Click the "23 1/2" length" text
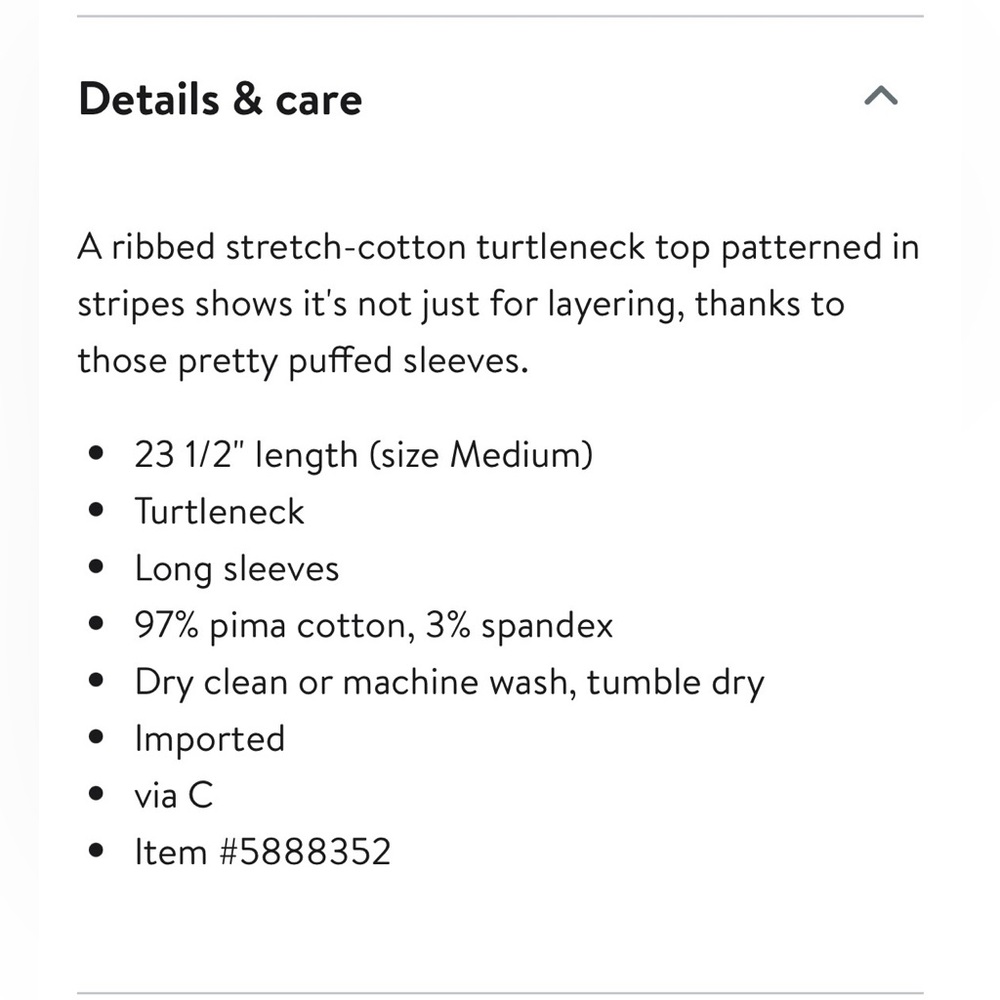Image resolution: width=1000 pixels, height=1000 pixels. (246, 455)
